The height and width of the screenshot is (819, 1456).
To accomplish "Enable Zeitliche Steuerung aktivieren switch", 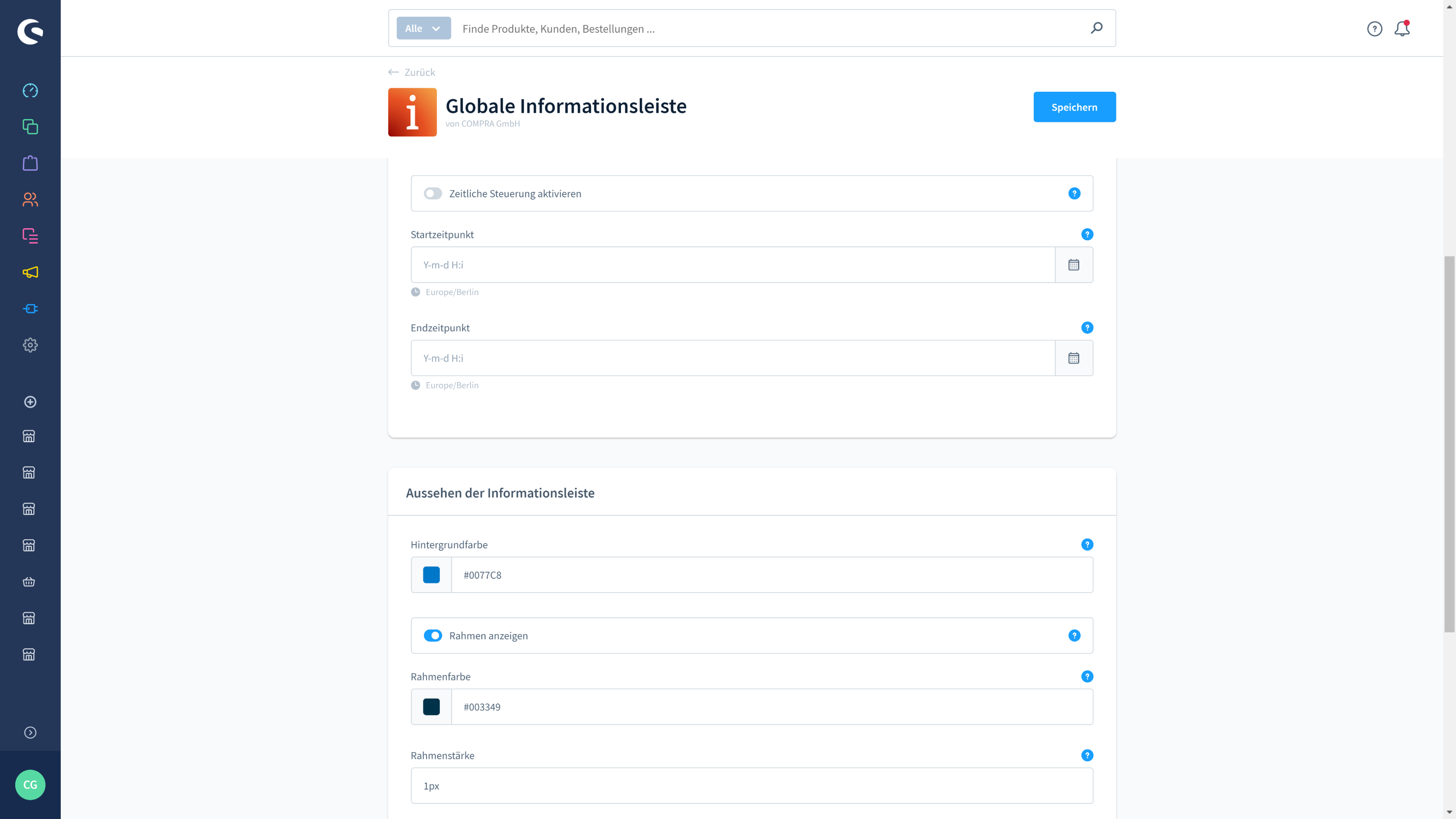I will coord(433,193).
